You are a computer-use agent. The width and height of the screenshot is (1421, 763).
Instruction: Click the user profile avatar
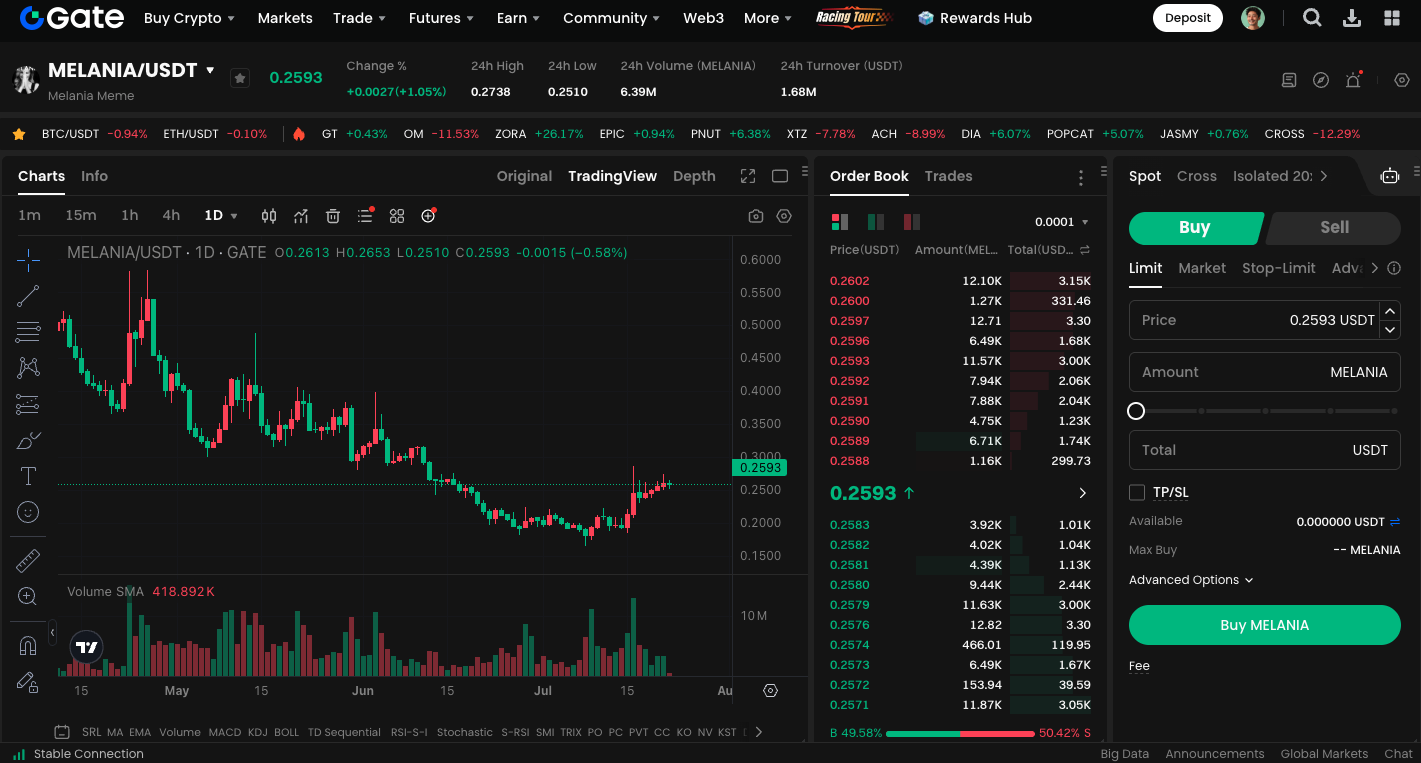point(1253,18)
